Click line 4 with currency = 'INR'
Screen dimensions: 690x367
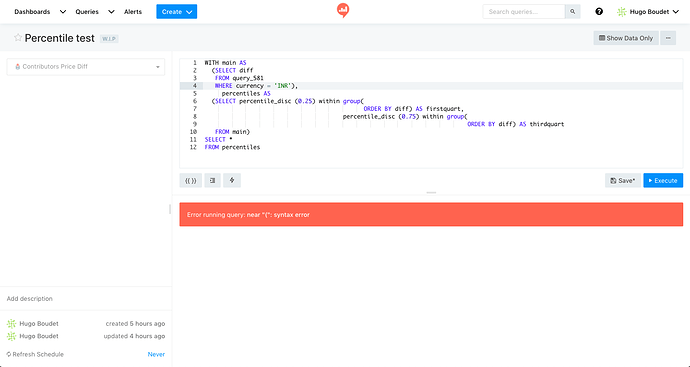(257, 86)
